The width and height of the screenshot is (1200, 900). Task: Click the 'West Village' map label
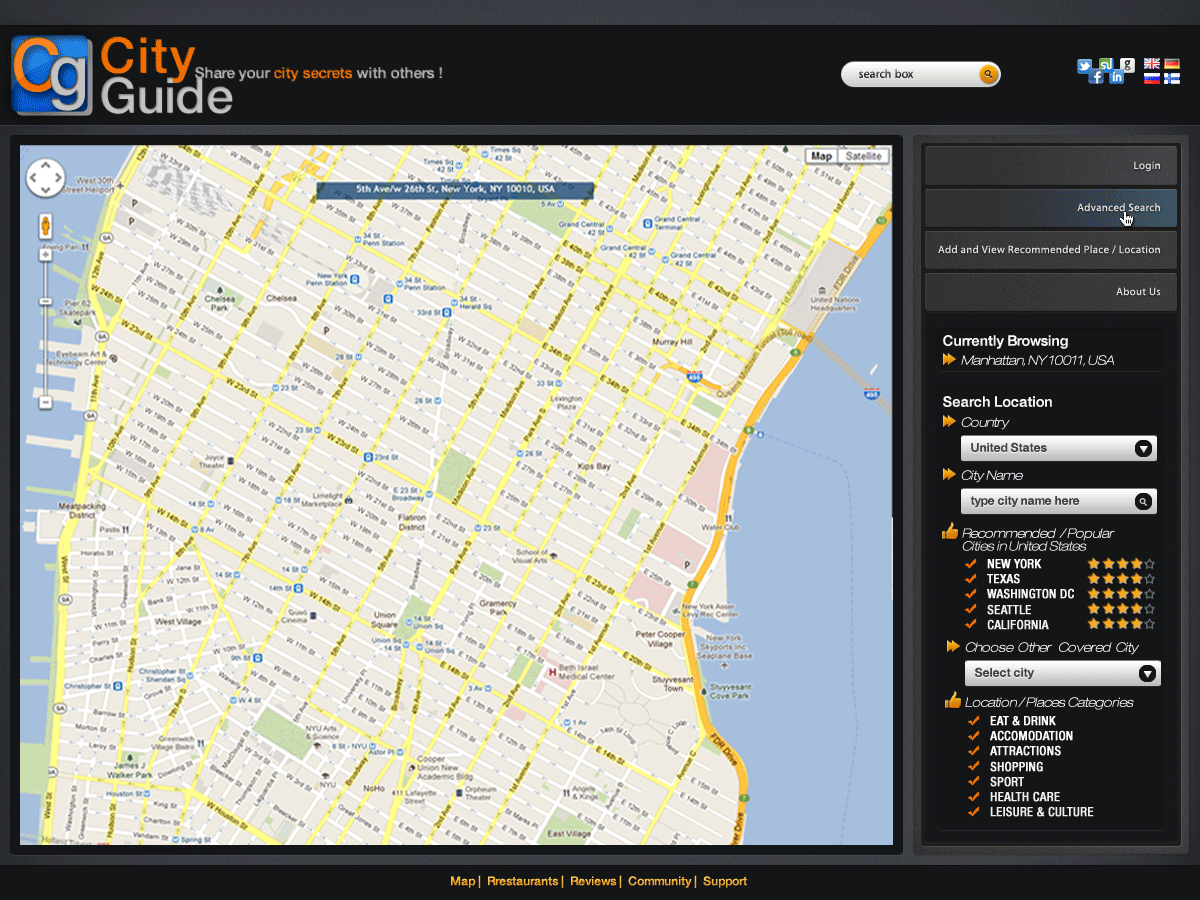point(177,621)
